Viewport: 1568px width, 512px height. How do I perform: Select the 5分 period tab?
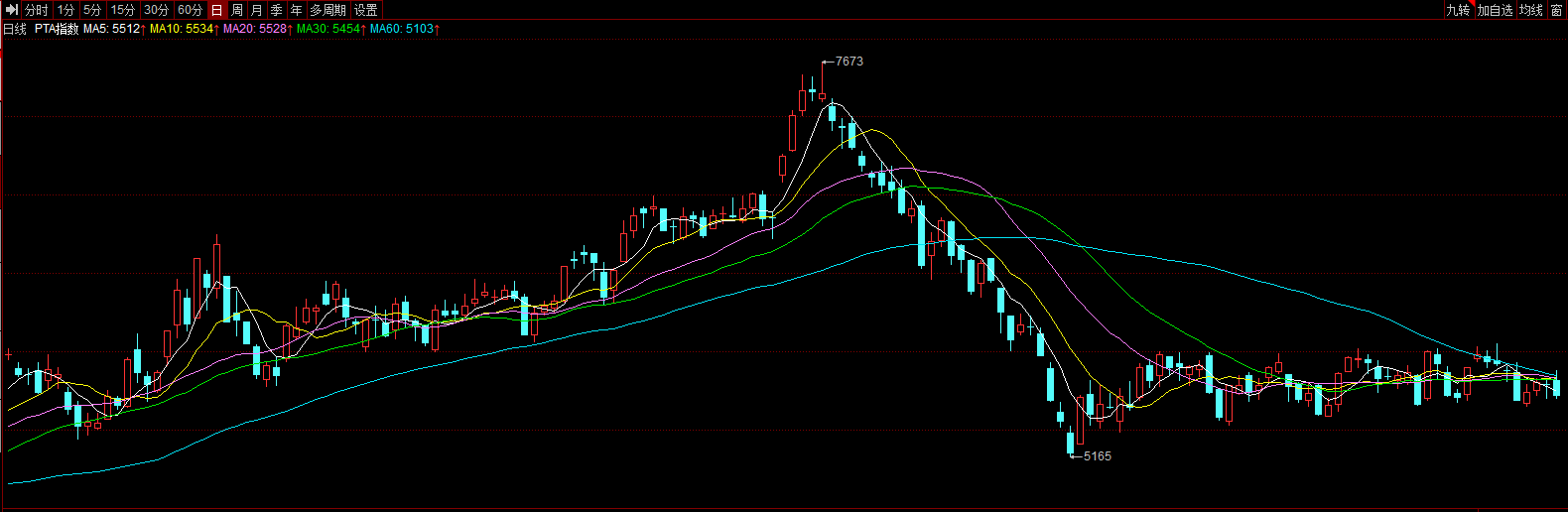click(92, 10)
